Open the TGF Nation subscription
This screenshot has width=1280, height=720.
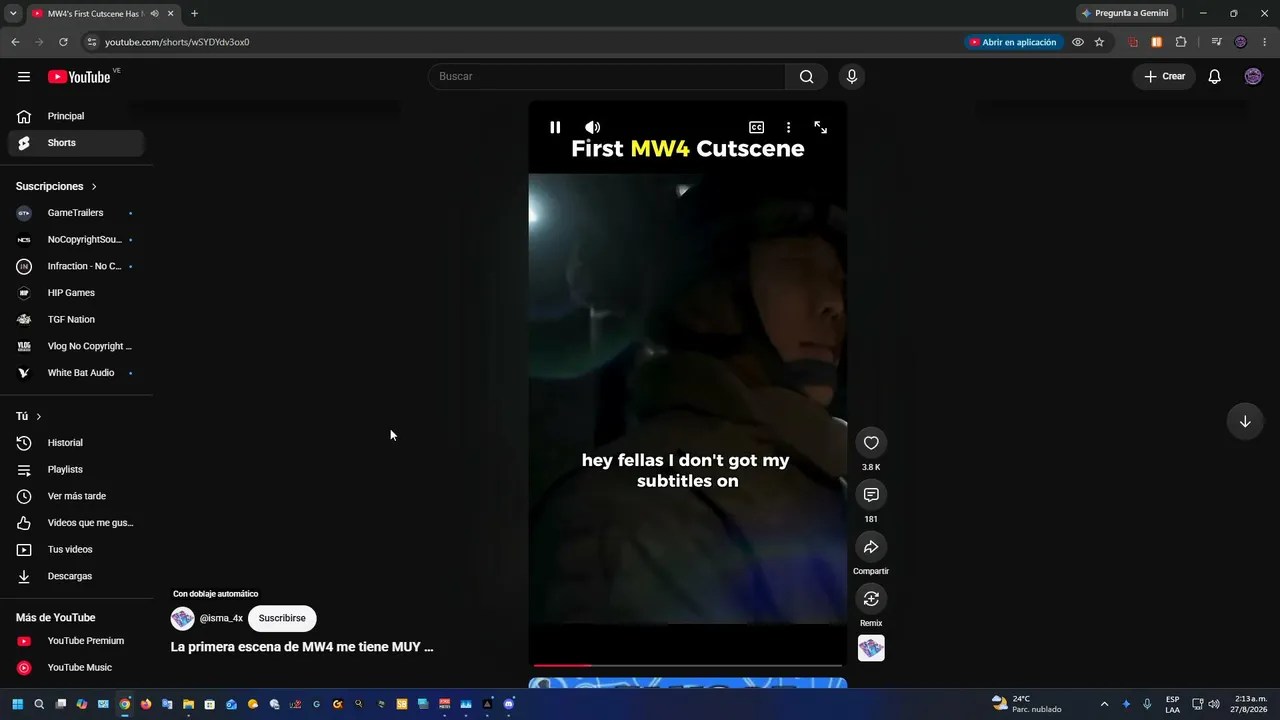[x=76, y=320]
